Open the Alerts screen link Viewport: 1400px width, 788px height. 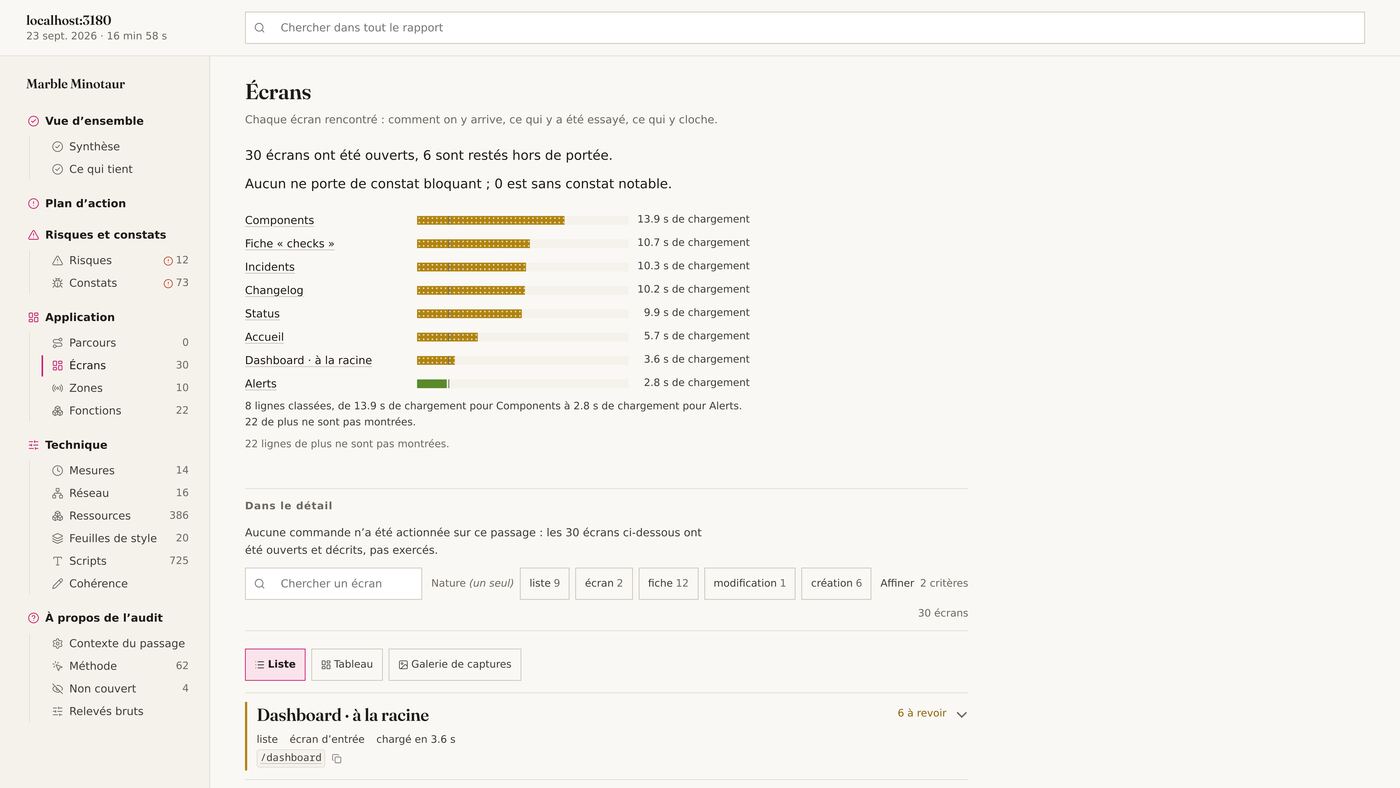(261, 384)
